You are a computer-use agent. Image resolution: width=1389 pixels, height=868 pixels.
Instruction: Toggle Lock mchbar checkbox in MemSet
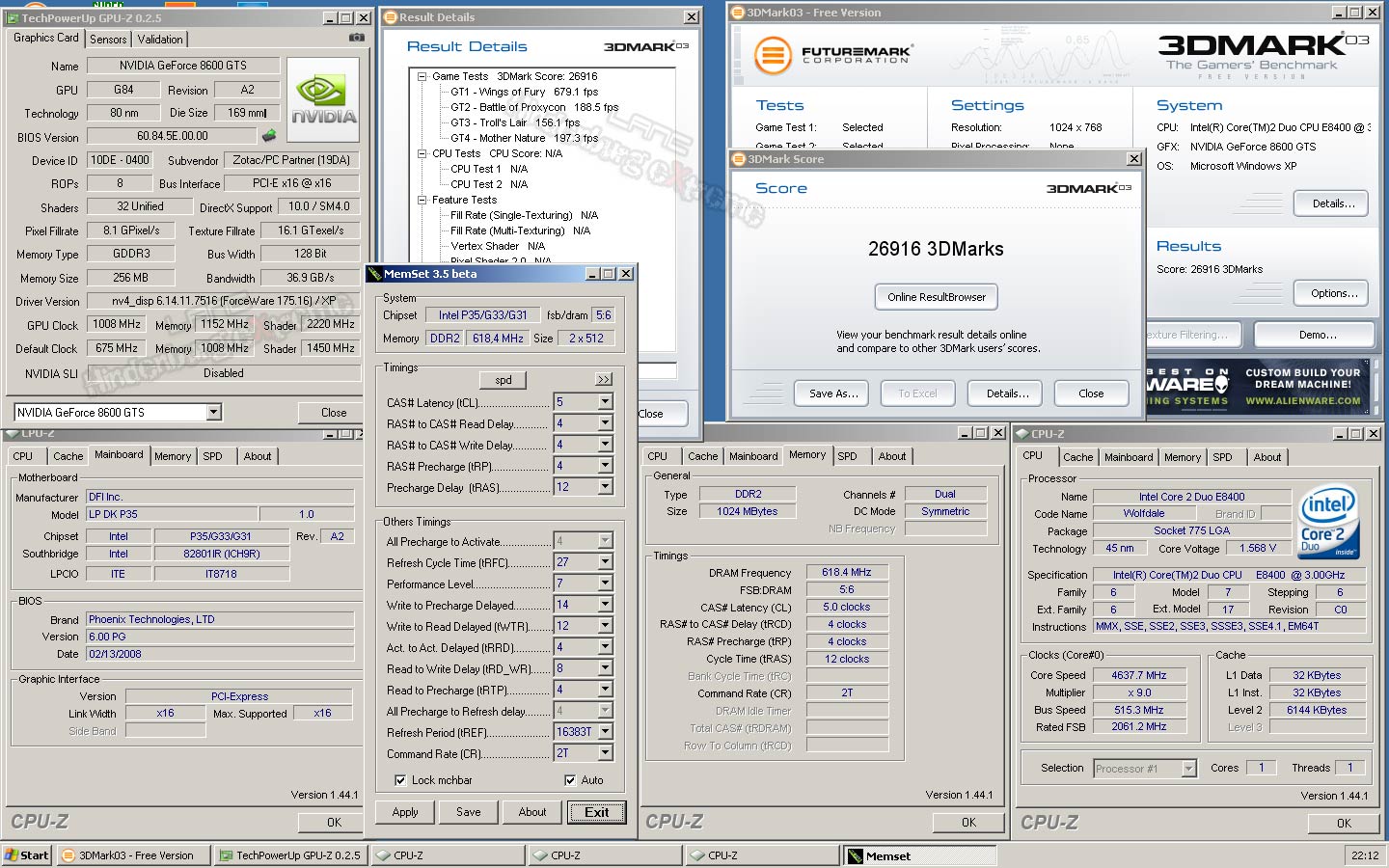[400, 780]
